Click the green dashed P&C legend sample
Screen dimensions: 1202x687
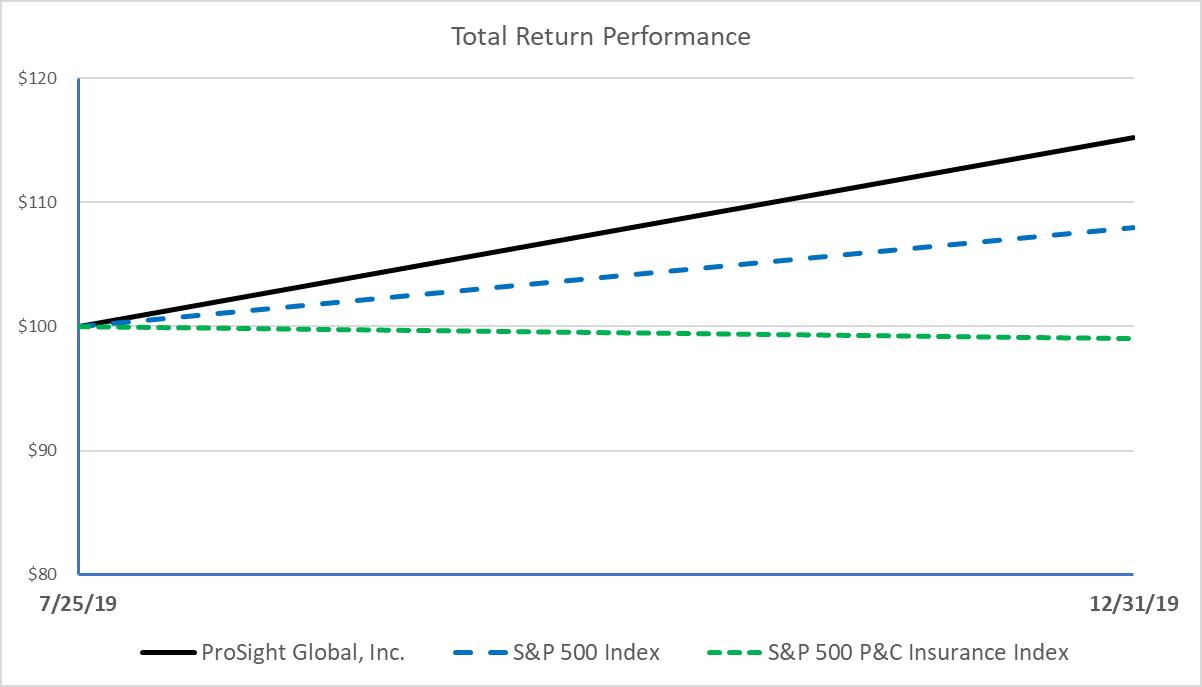(x=731, y=654)
